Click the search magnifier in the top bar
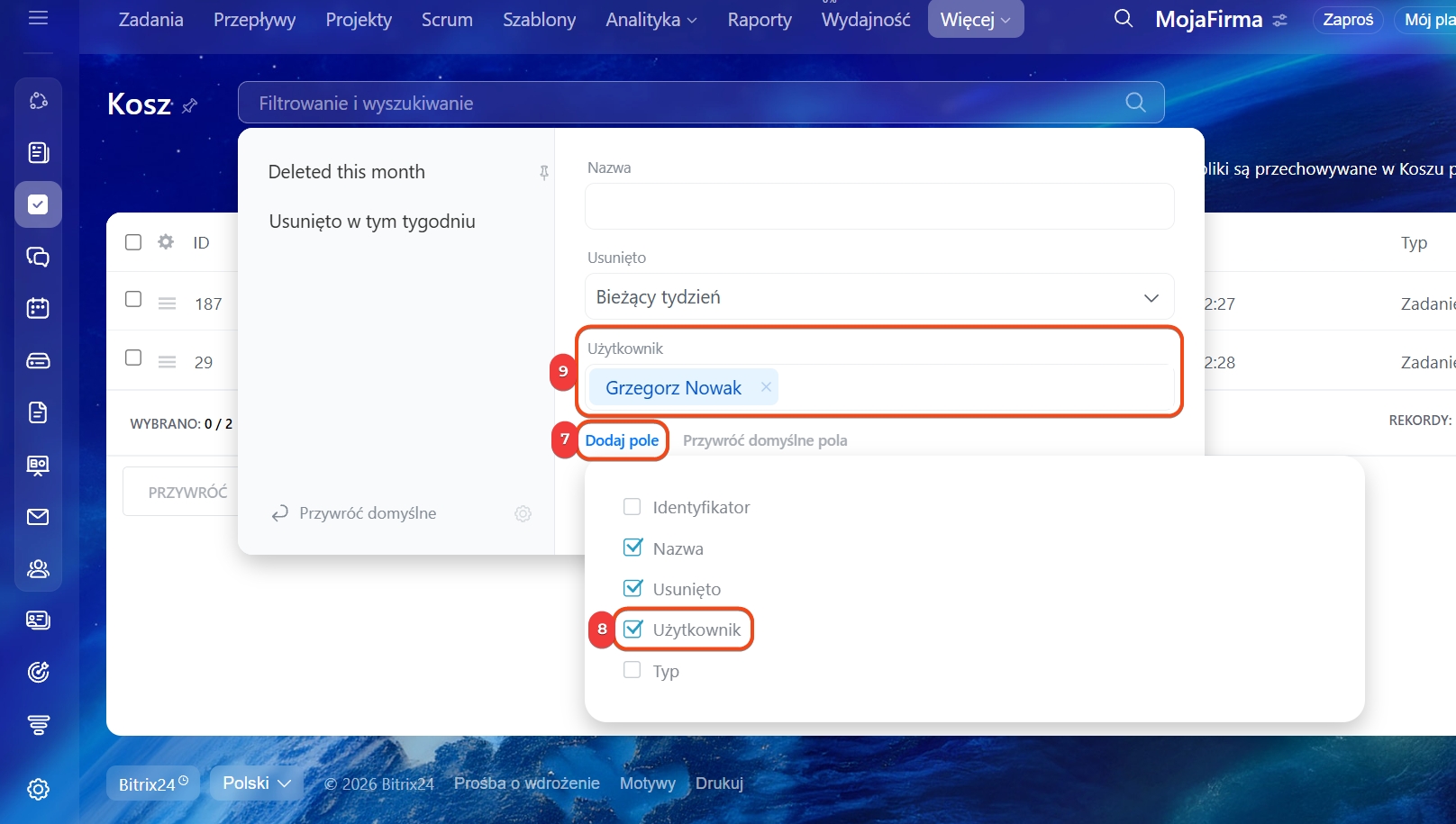1456x824 pixels. coord(1123,19)
